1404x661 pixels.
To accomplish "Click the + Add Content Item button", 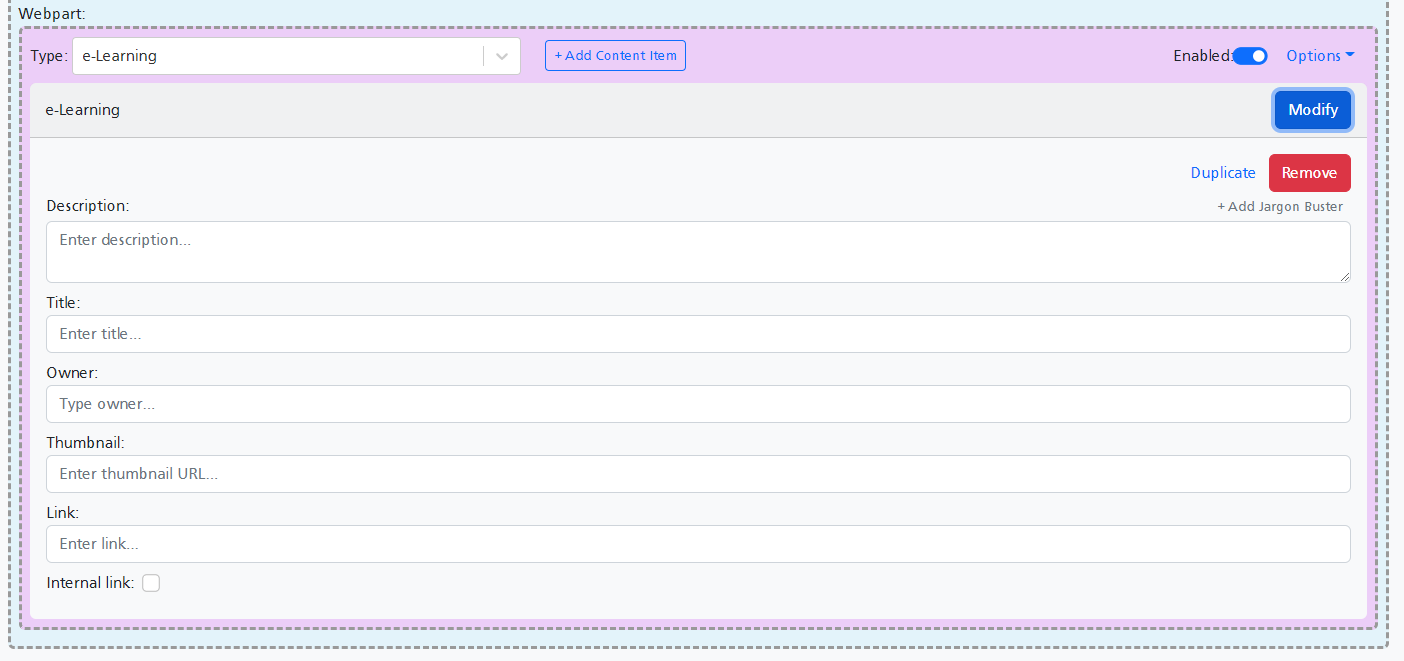I will coord(615,56).
